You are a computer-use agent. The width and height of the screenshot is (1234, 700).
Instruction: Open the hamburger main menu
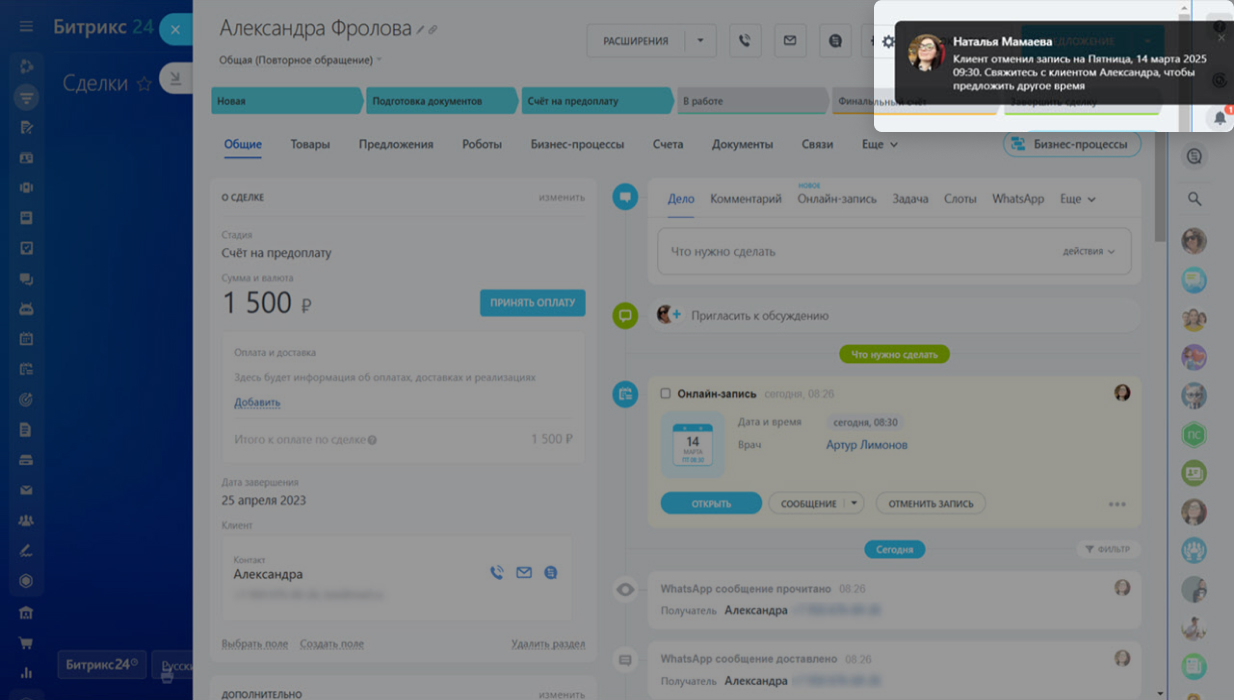pyautogui.click(x=26, y=27)
